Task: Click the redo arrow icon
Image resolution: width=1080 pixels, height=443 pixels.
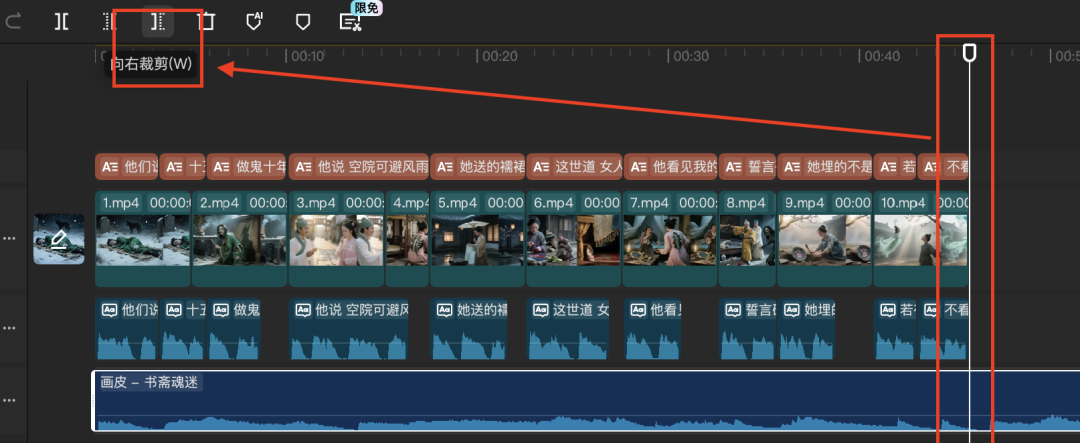Action: pyautogui.click(x=14, y=21)
